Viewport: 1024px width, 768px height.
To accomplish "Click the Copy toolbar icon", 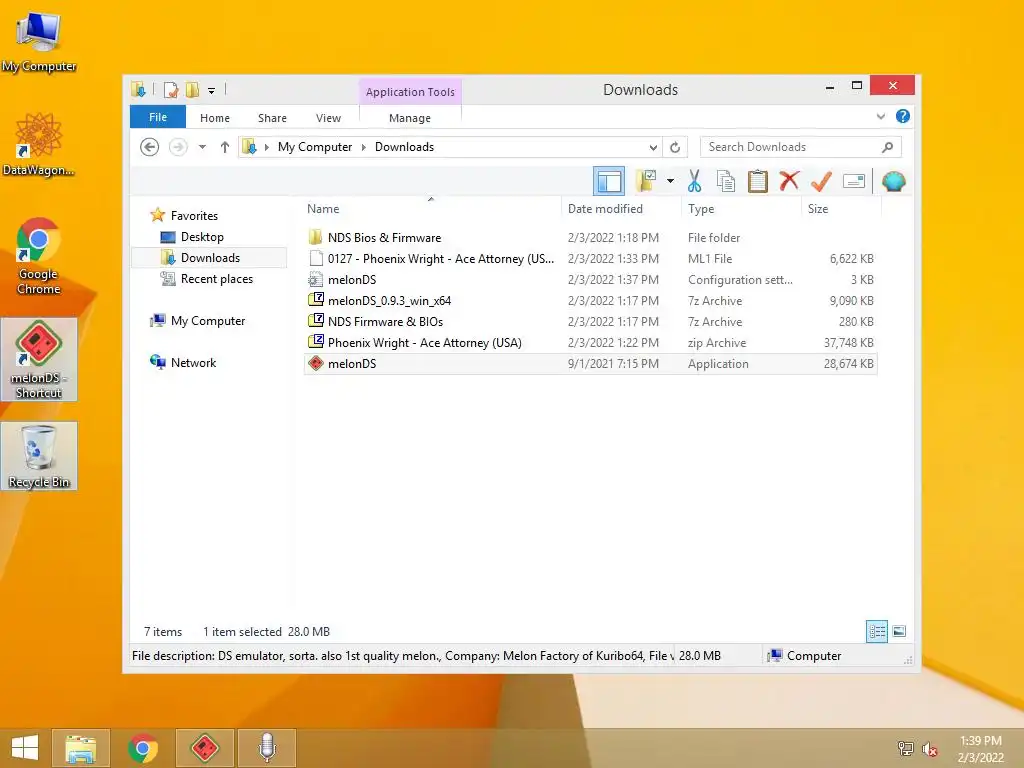I will (x=726, y=181).
